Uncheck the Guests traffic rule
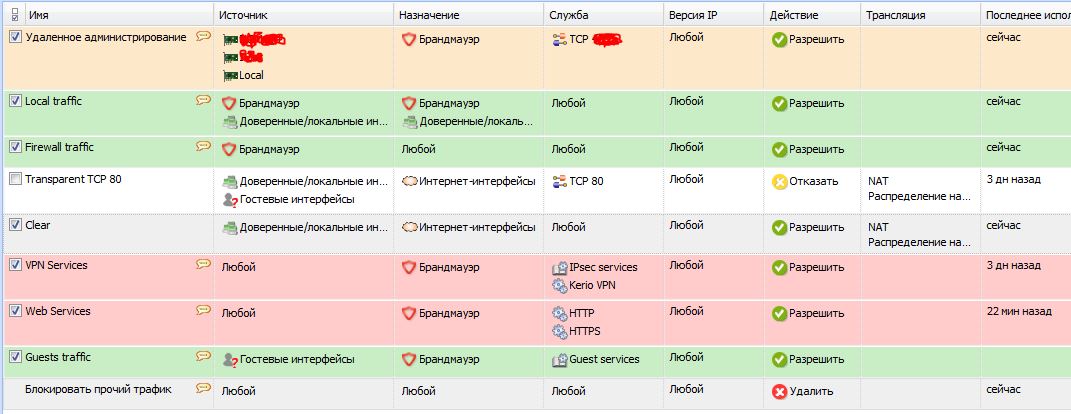1071x414 pixels. (15, 357)
